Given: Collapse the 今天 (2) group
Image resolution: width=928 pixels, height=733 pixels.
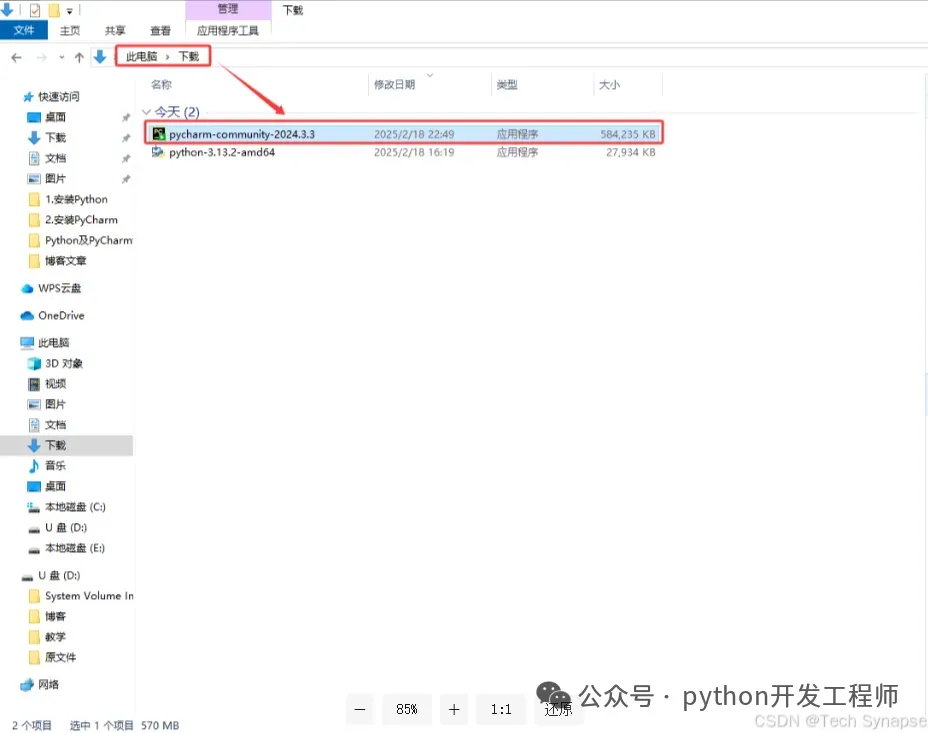Looking at the screenshot, I should (x=146, y=112).
